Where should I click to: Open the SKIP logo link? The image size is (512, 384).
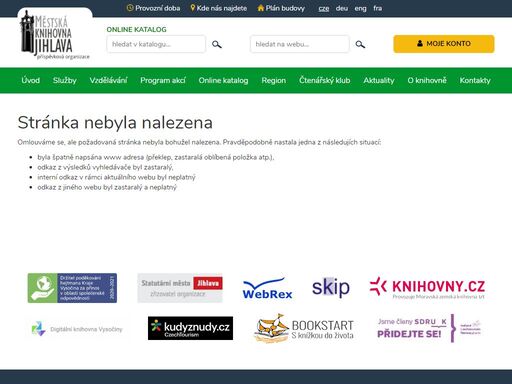(331, 287)
